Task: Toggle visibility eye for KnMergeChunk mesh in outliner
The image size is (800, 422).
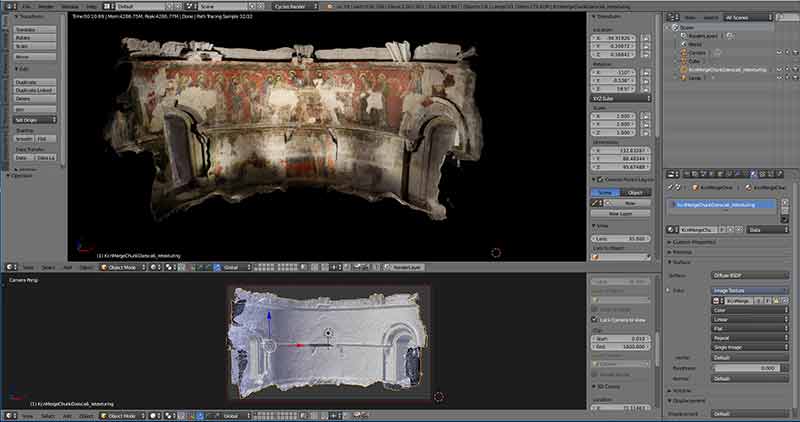Action: click(x=779, y=69)
